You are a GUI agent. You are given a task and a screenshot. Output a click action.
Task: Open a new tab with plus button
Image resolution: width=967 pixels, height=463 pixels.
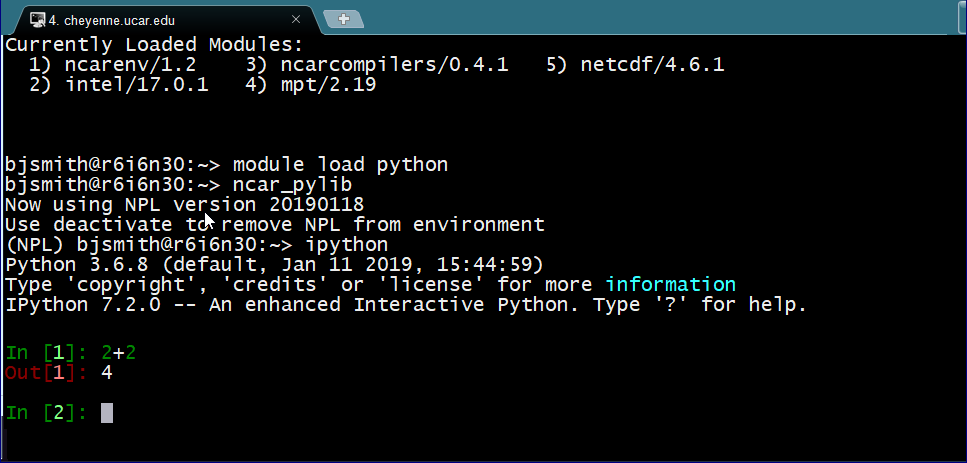pyautogui.click(x=344, y=19)
